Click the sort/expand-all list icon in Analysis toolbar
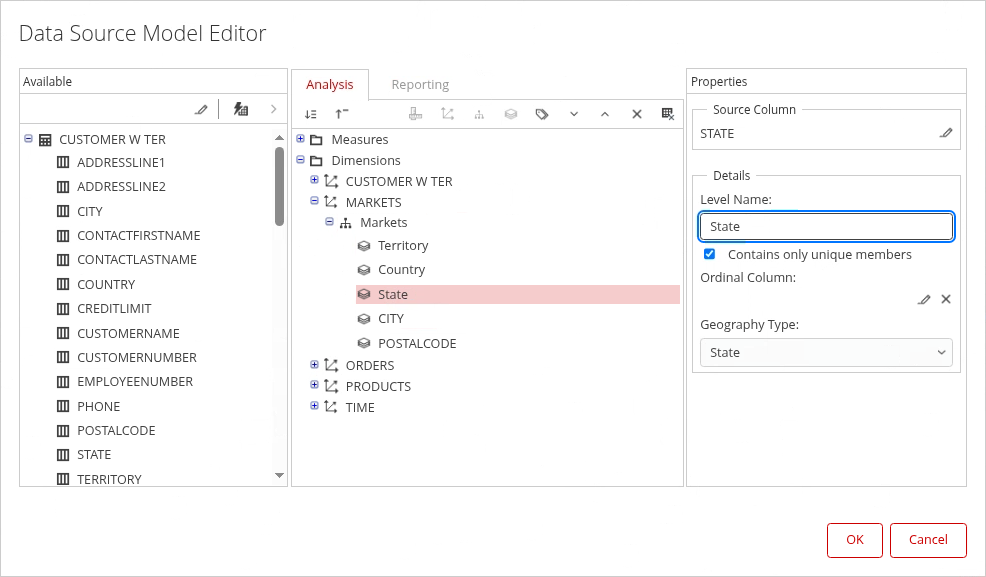The height and width of the screenshot is (577, 986). [x=311, y=114]
